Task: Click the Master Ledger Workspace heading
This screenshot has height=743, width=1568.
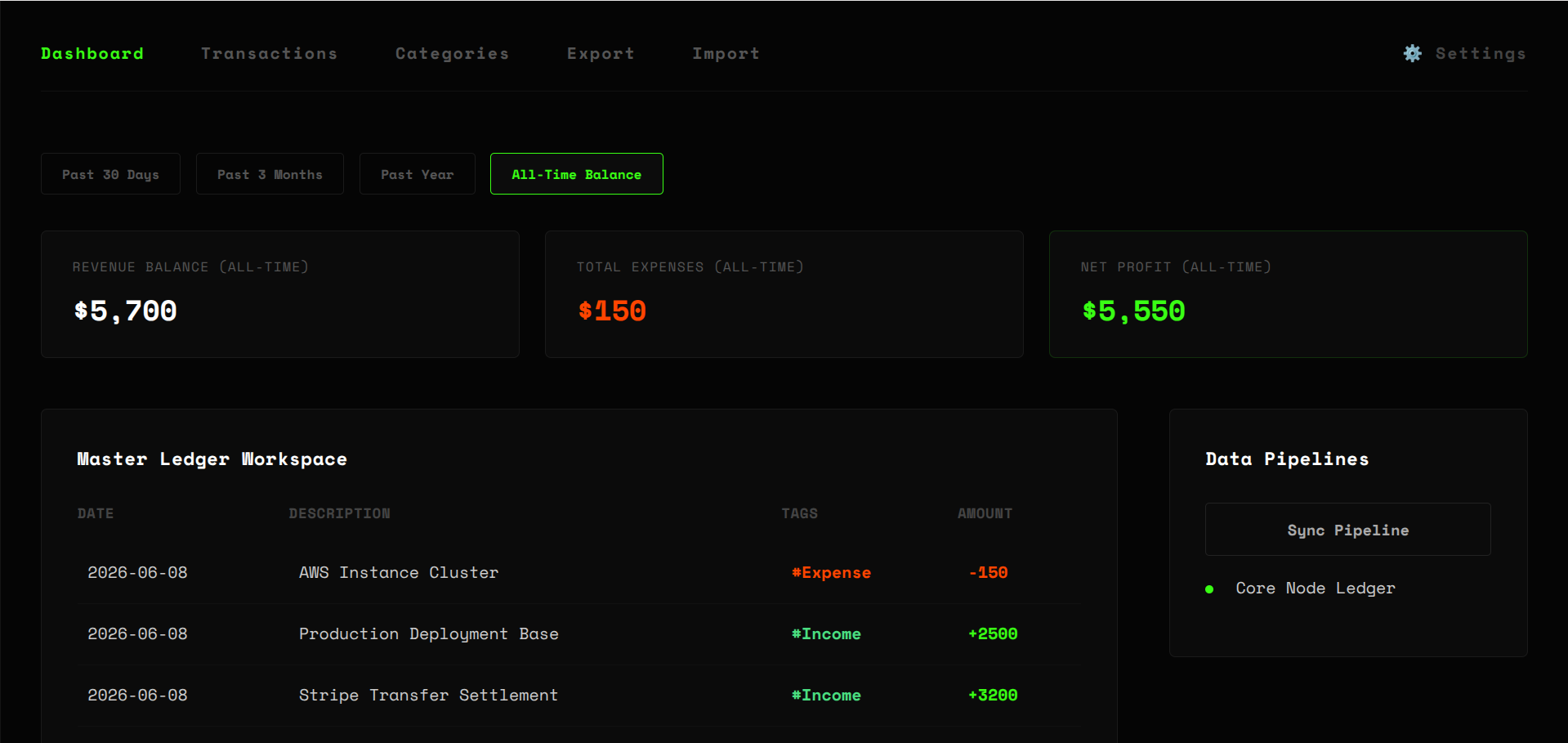Action: point(212,459)
